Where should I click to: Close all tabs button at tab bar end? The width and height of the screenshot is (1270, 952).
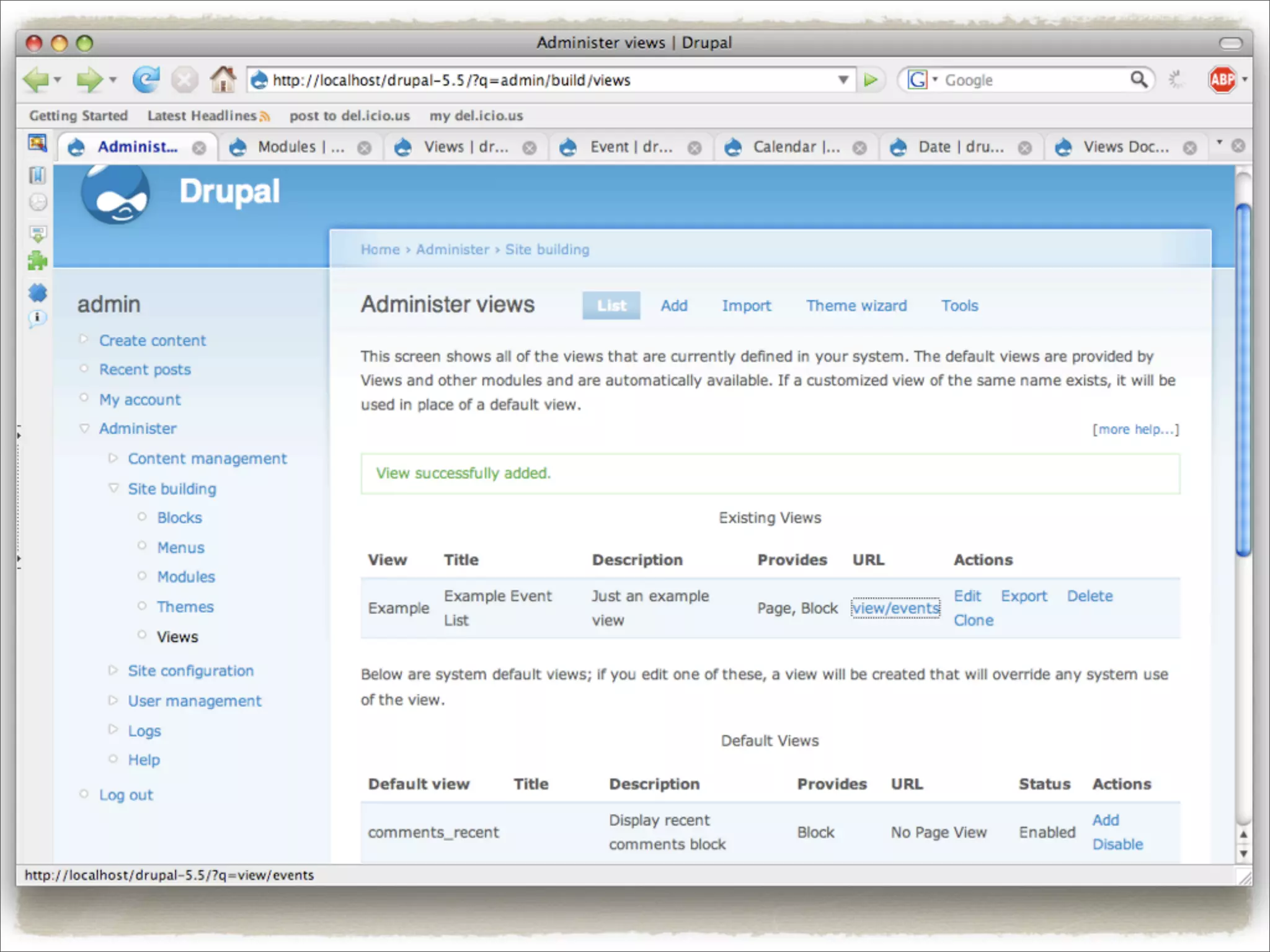[x=1238, y=146]
